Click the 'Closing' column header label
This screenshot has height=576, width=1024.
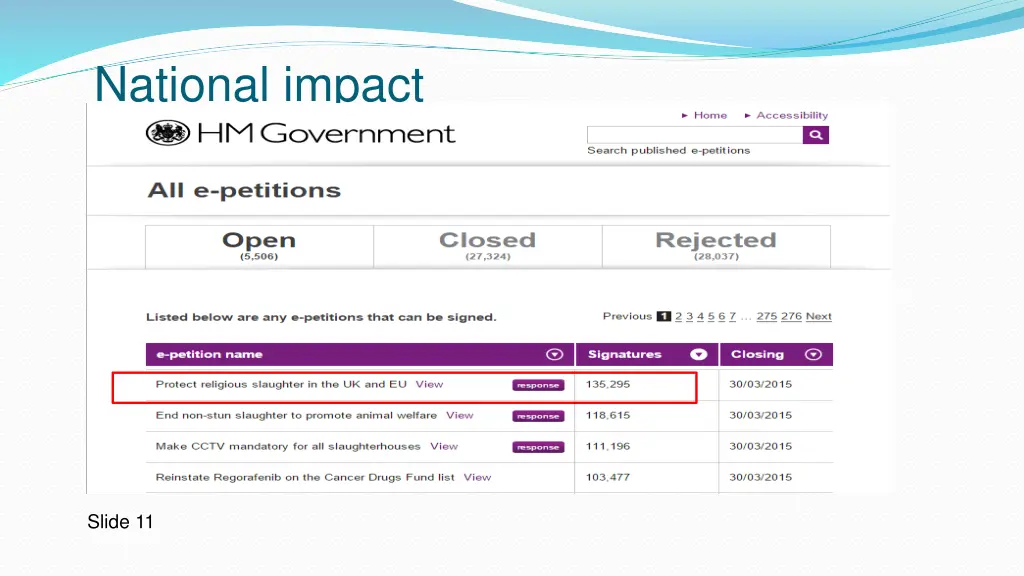757,354
